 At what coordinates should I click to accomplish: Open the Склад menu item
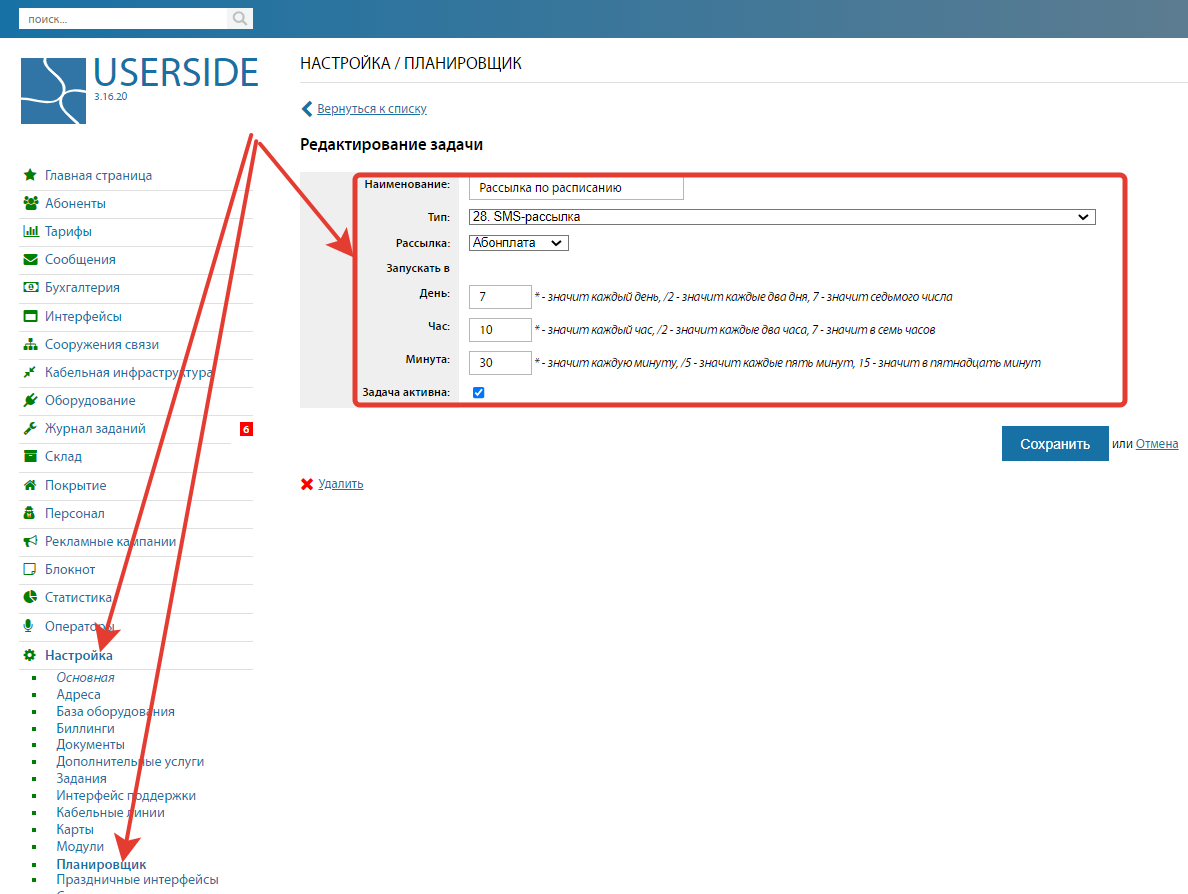click(x=63, y=456)
